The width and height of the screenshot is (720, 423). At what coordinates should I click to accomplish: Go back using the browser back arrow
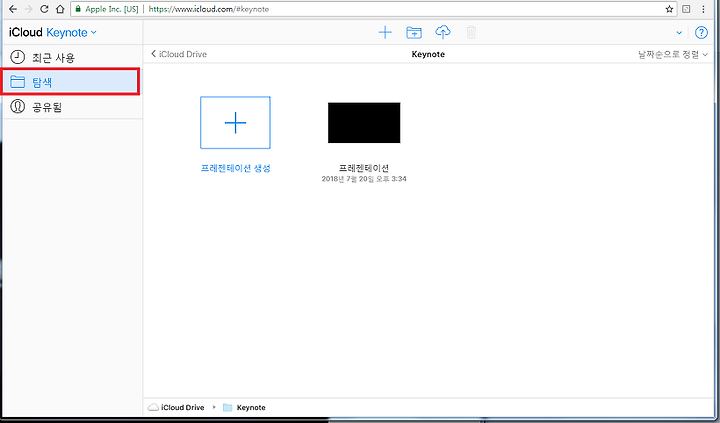coord(12,9)
